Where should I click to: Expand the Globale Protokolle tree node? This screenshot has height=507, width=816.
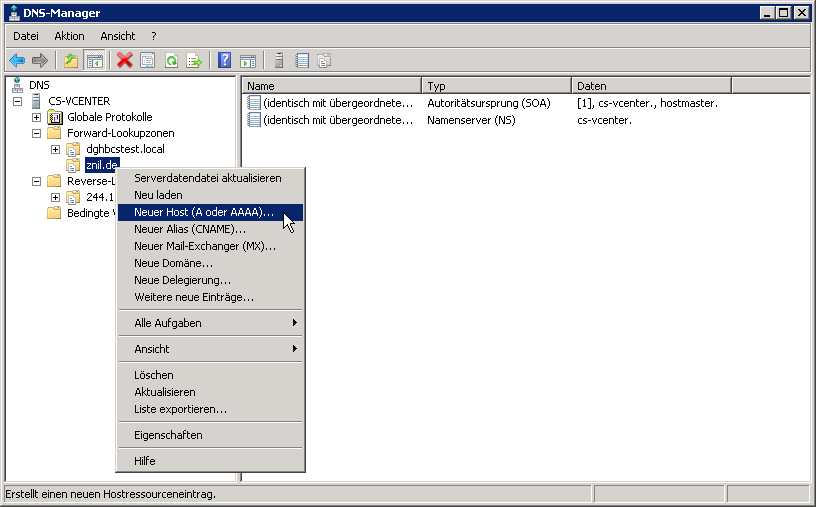coord(37,117)
